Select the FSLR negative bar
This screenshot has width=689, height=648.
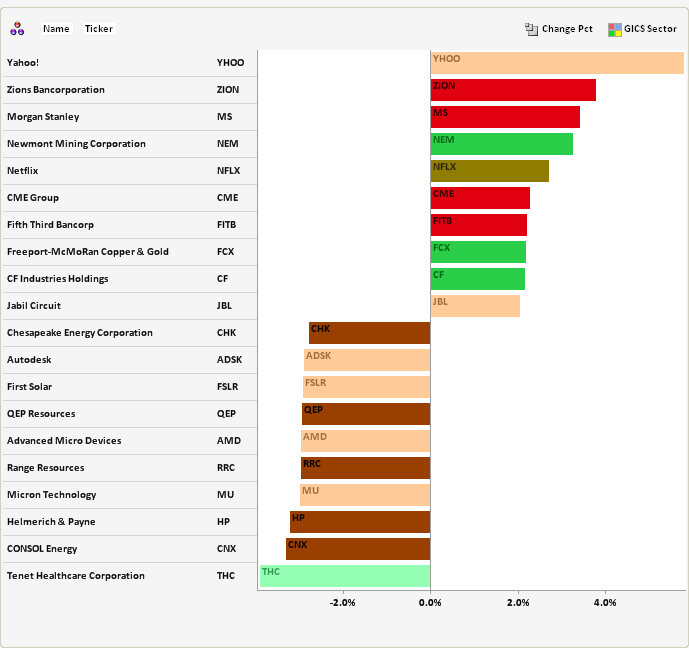(x=366, y=387)
